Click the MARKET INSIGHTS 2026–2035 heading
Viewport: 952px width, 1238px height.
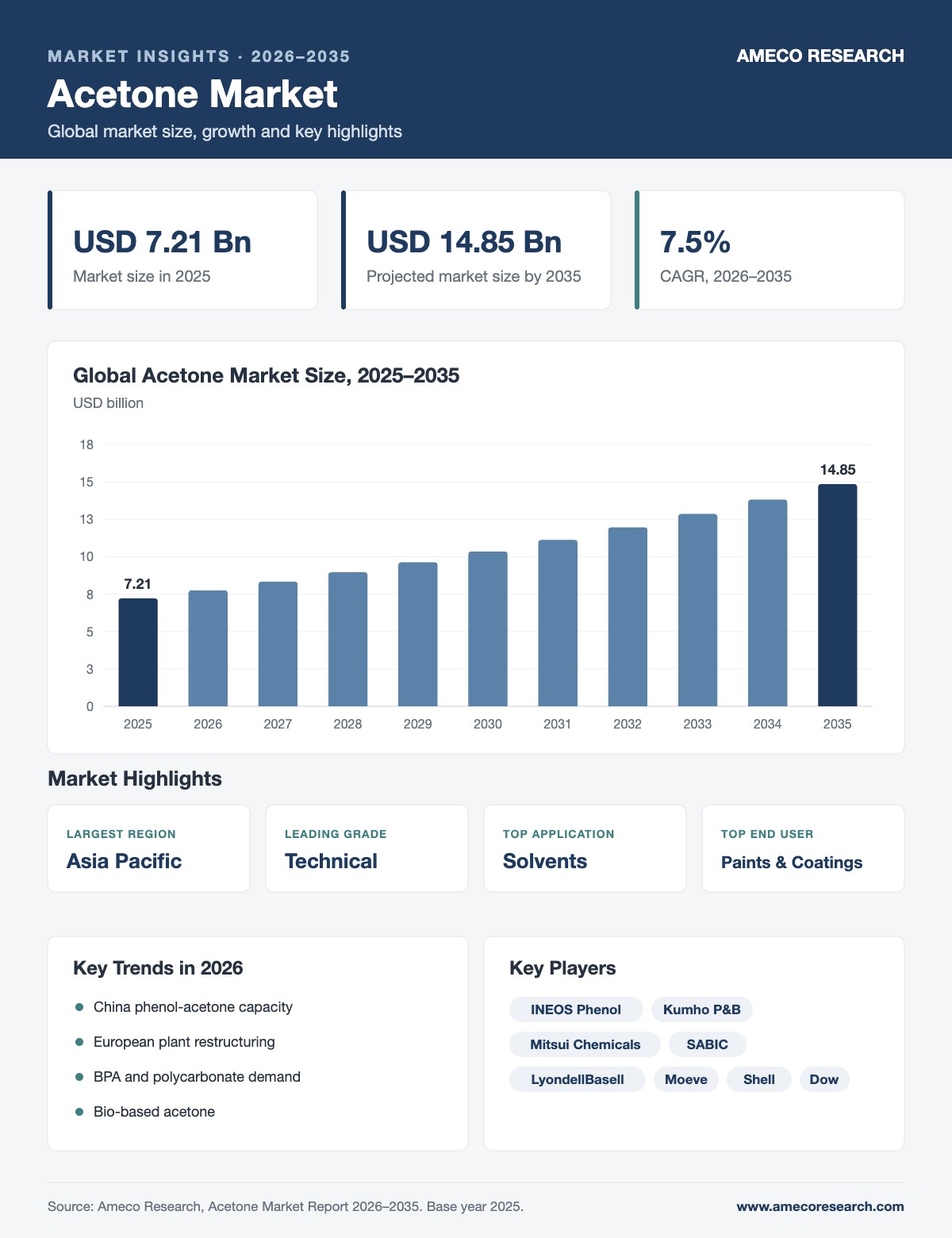199,56
